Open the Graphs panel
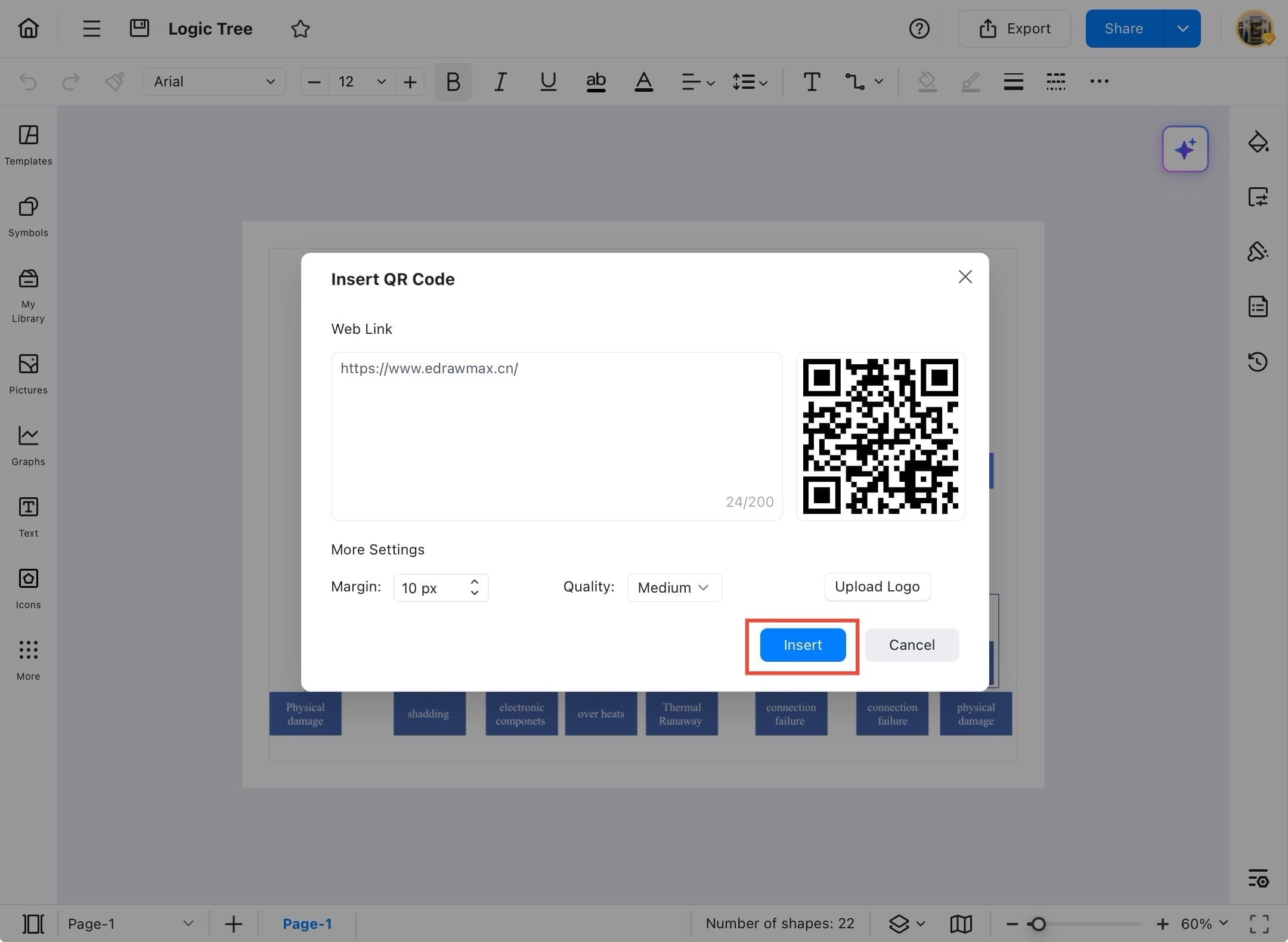 click(28, 445)
